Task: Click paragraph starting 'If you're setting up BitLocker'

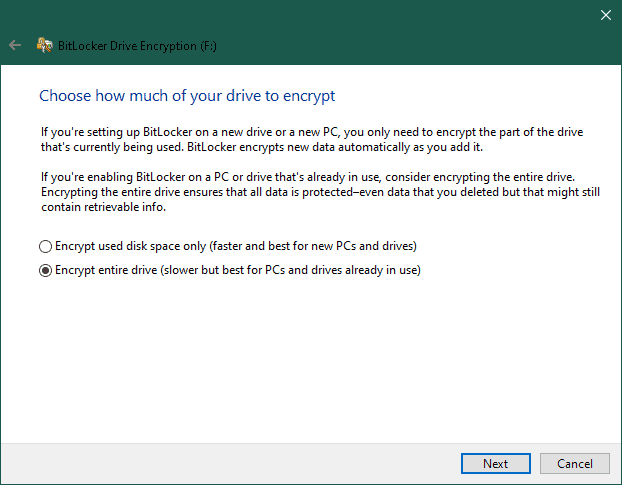Action: click(x=312, y=140)
